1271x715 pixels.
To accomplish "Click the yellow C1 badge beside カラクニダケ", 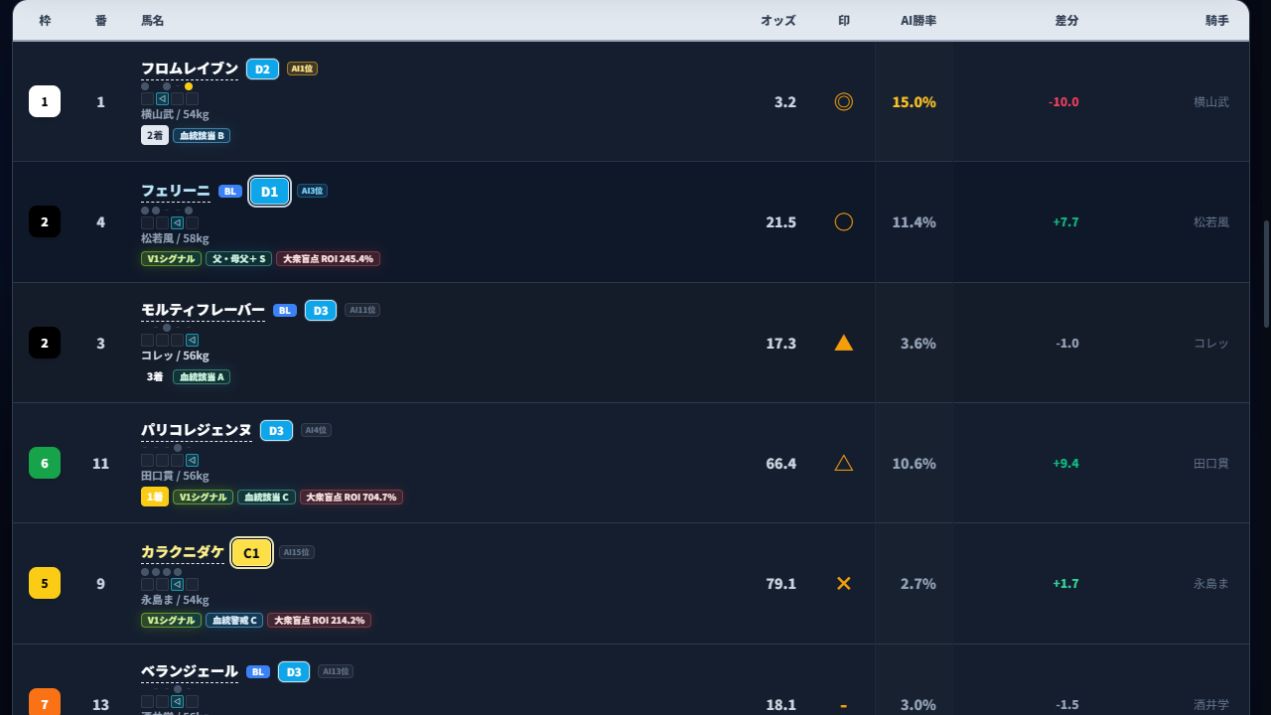I will 251,552.
